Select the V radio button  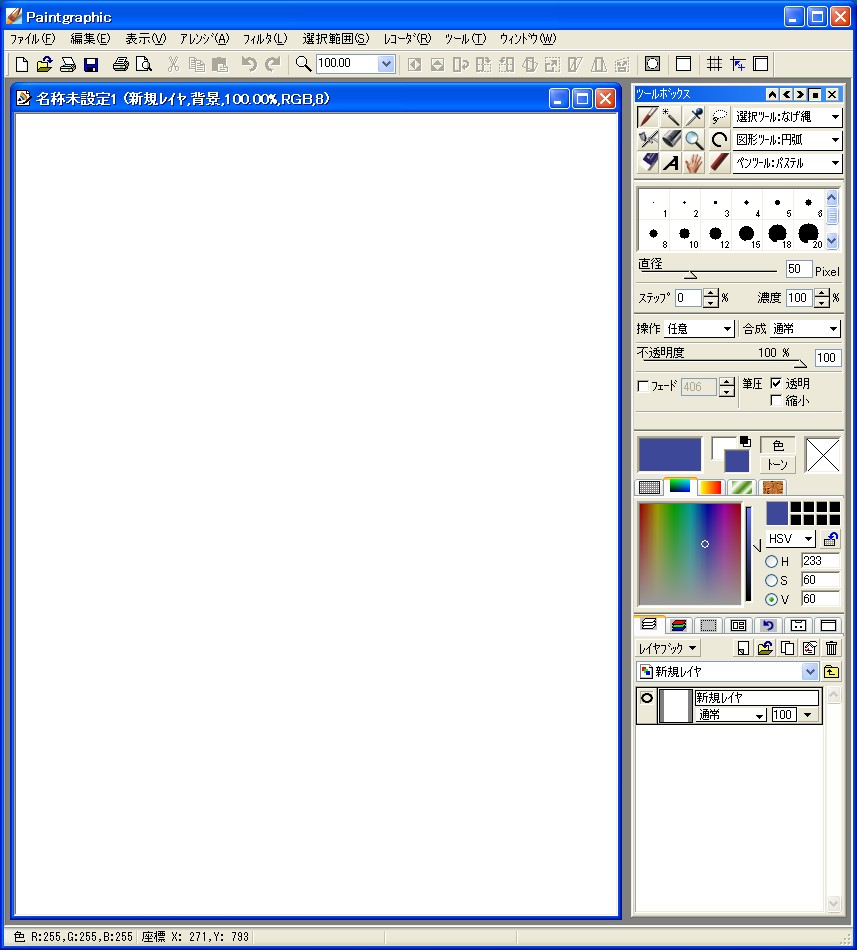772,599
